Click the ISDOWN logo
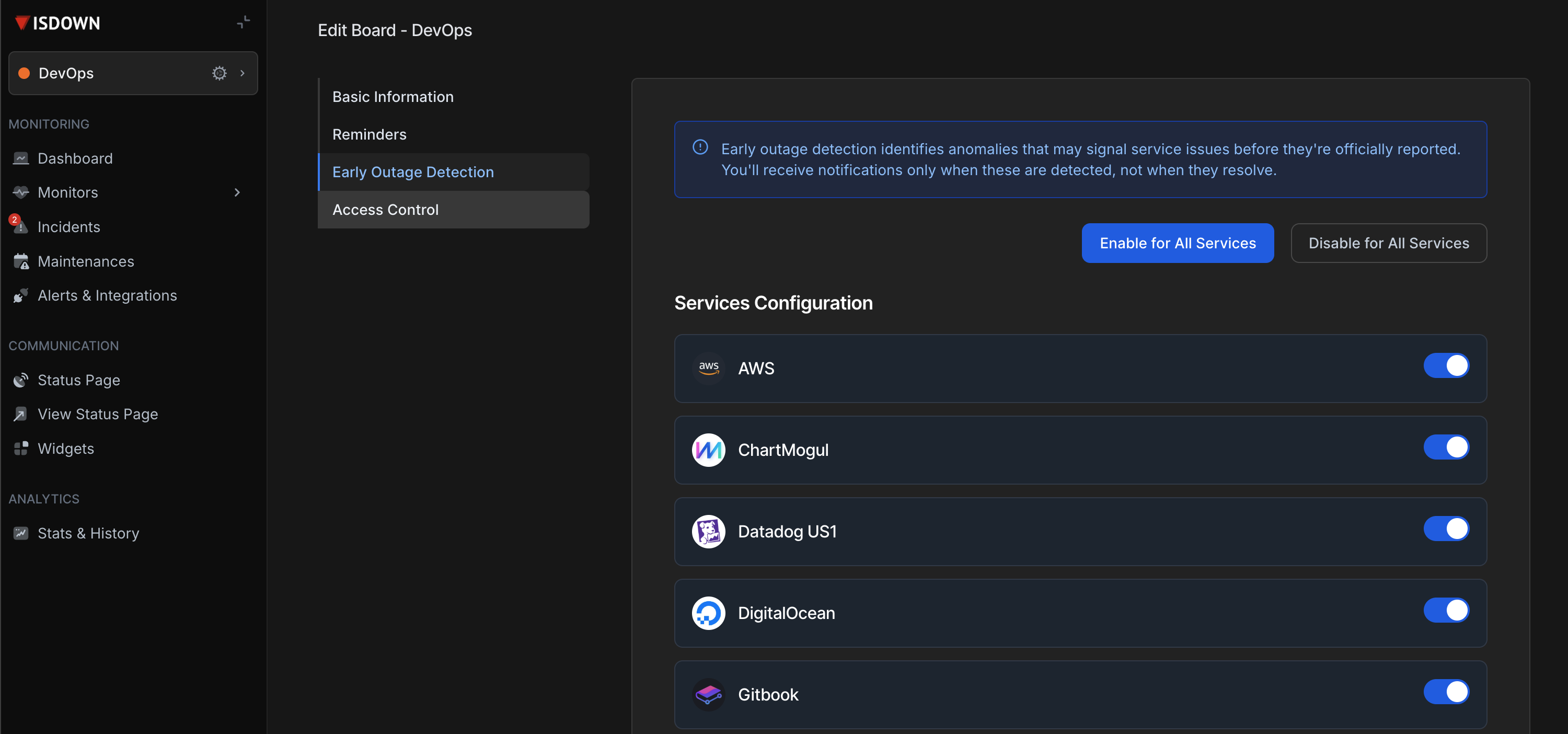 (x=58, y=23)
